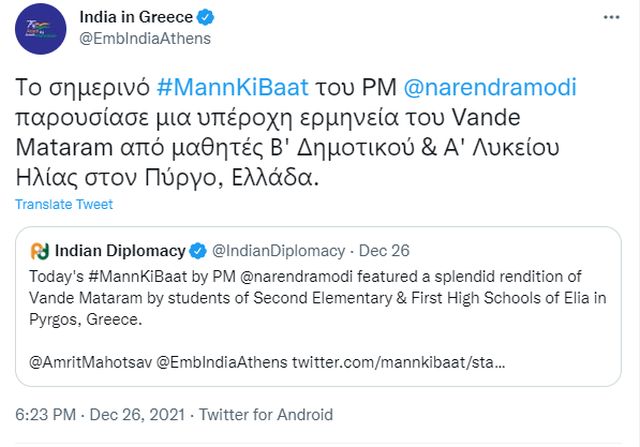Screen dimensions: 640x447
Task: Open the twitter.com/mannkibaat link
Action: (x=398, y=359)
